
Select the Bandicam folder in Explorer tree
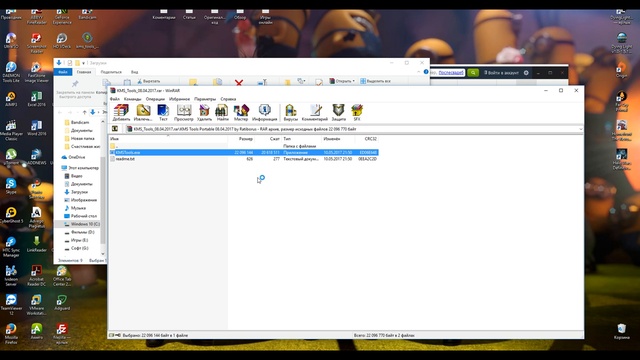click(x=77, y=122)
